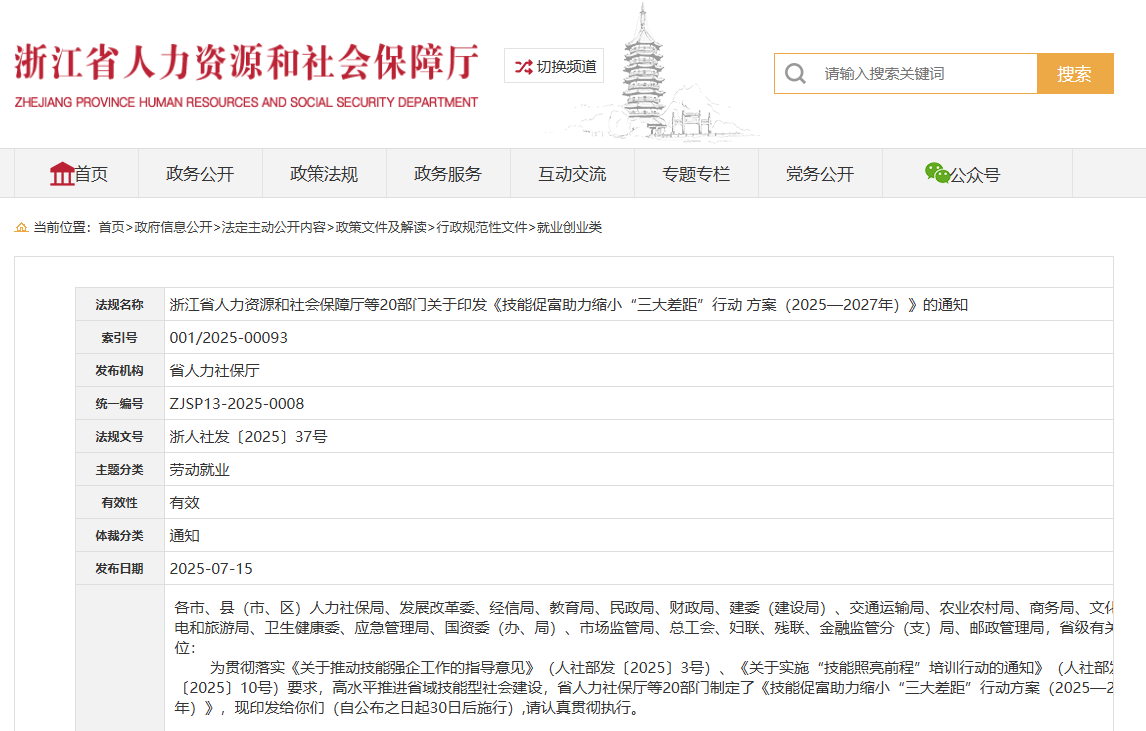Open the 政策法规 menu
The width and height of the screenshot is (1146, 731).
324,174
